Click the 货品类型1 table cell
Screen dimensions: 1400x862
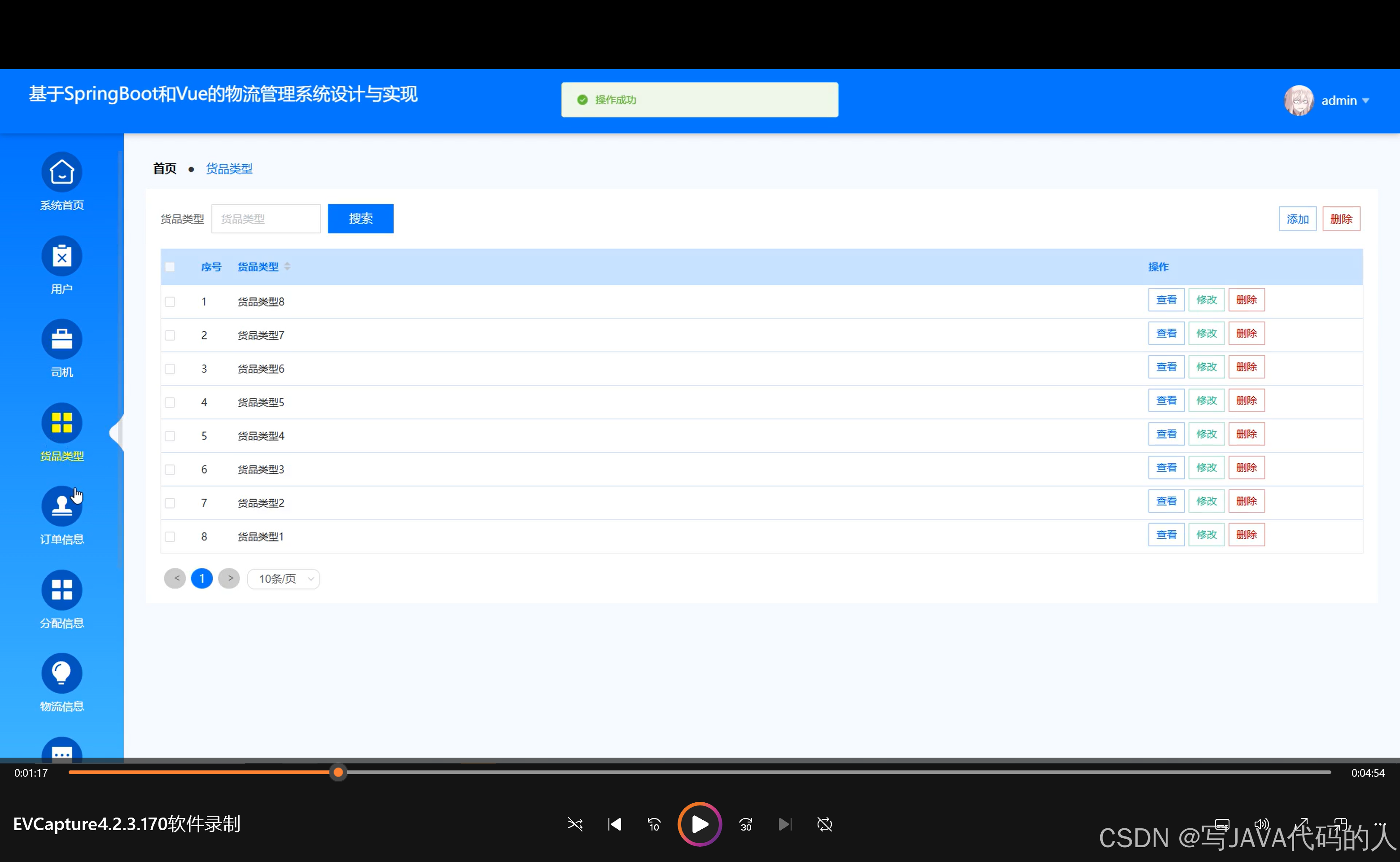(260, 537)
